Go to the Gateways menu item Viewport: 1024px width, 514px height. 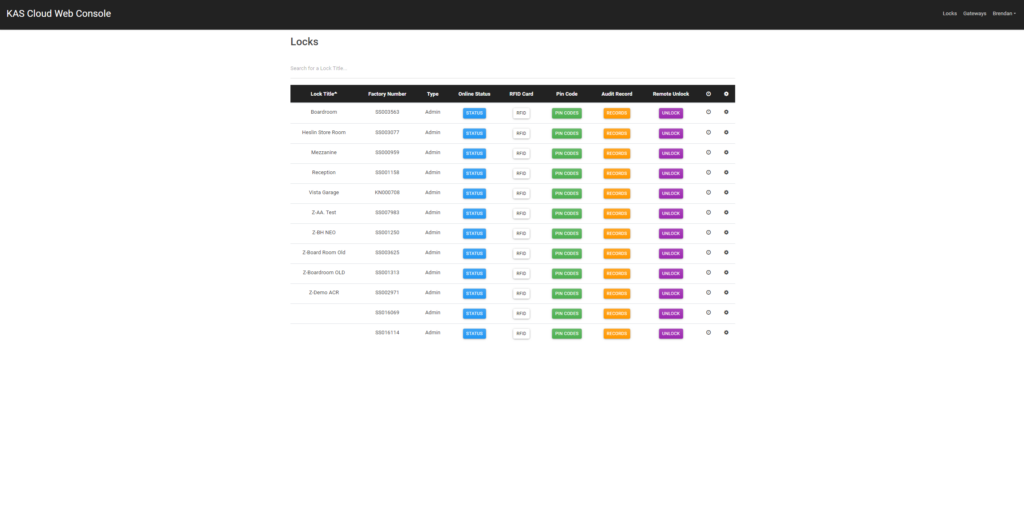click(x=974, y=14)
